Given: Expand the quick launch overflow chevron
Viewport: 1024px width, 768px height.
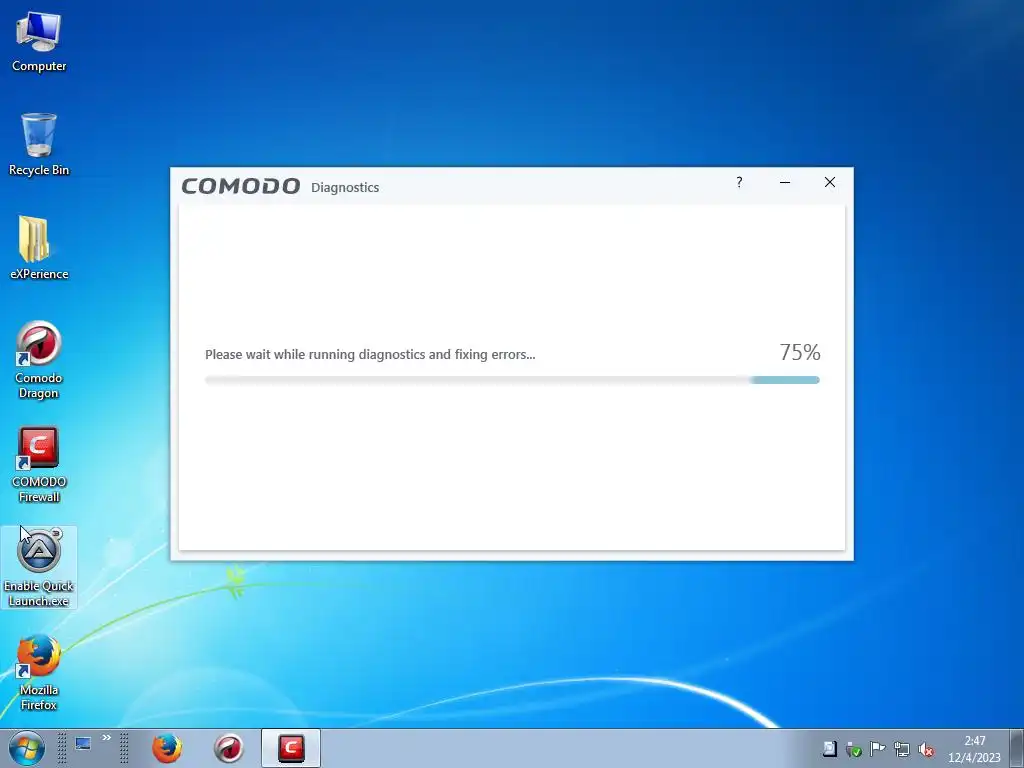Looking at the screenshot, I should pyautogui.click(x=106, y=738).
